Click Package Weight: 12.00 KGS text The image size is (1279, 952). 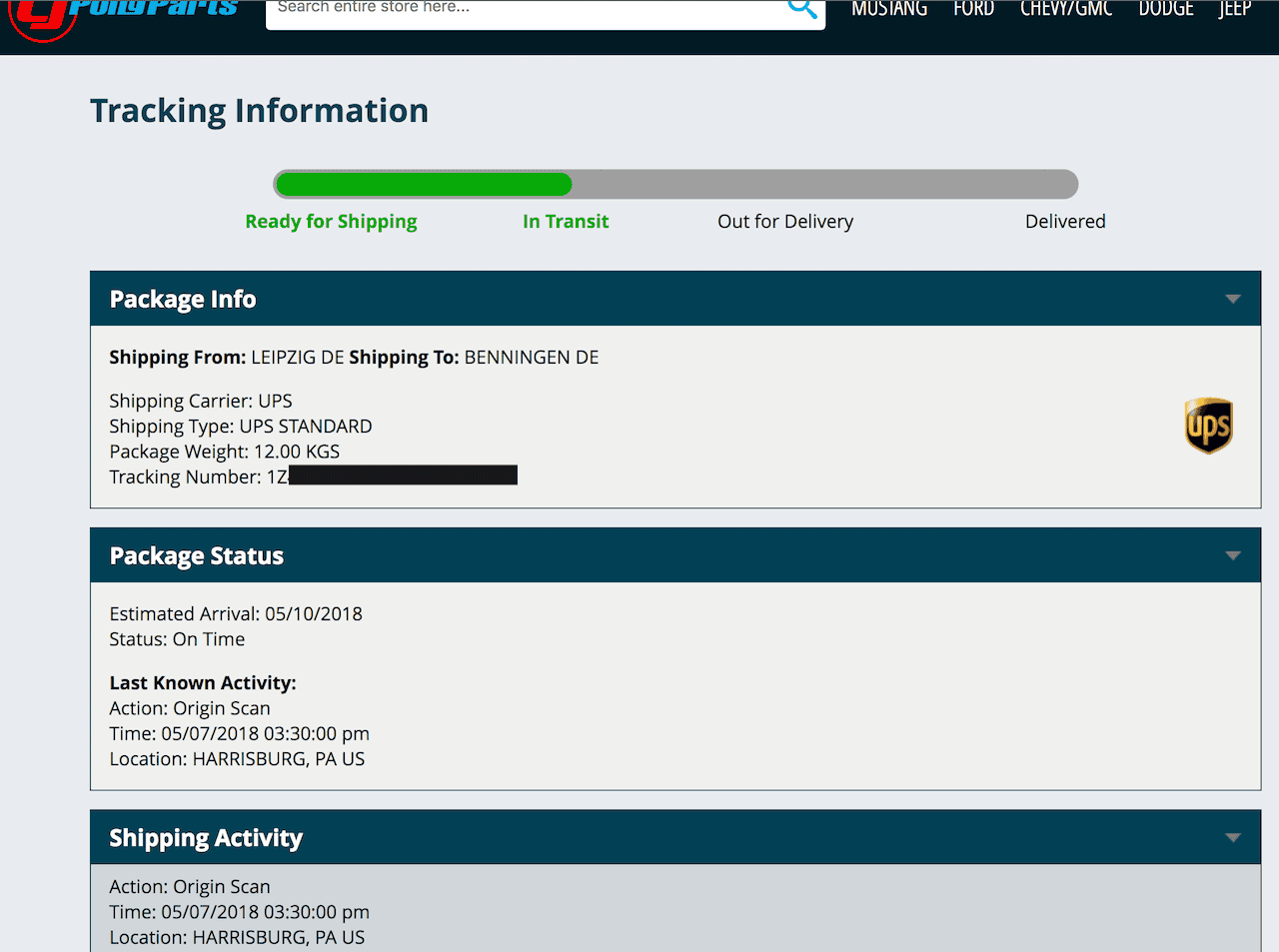pos(225,452)
